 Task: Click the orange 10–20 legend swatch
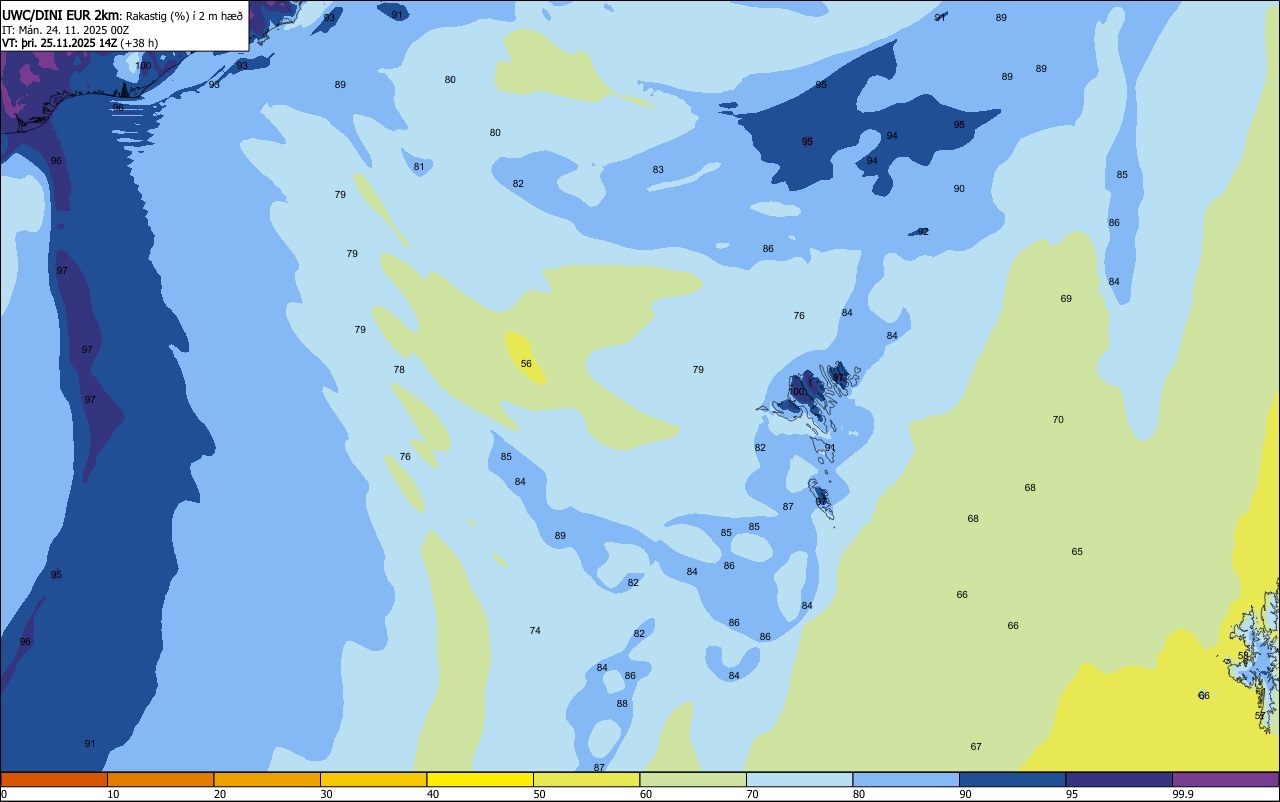pos(160,779)
